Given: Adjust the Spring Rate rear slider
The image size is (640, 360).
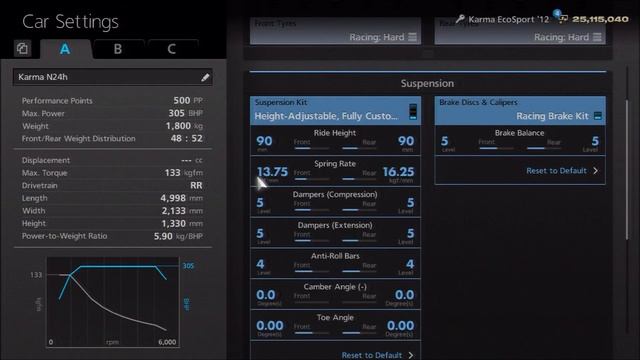Looking at the screenshot, I should [359, 179].
